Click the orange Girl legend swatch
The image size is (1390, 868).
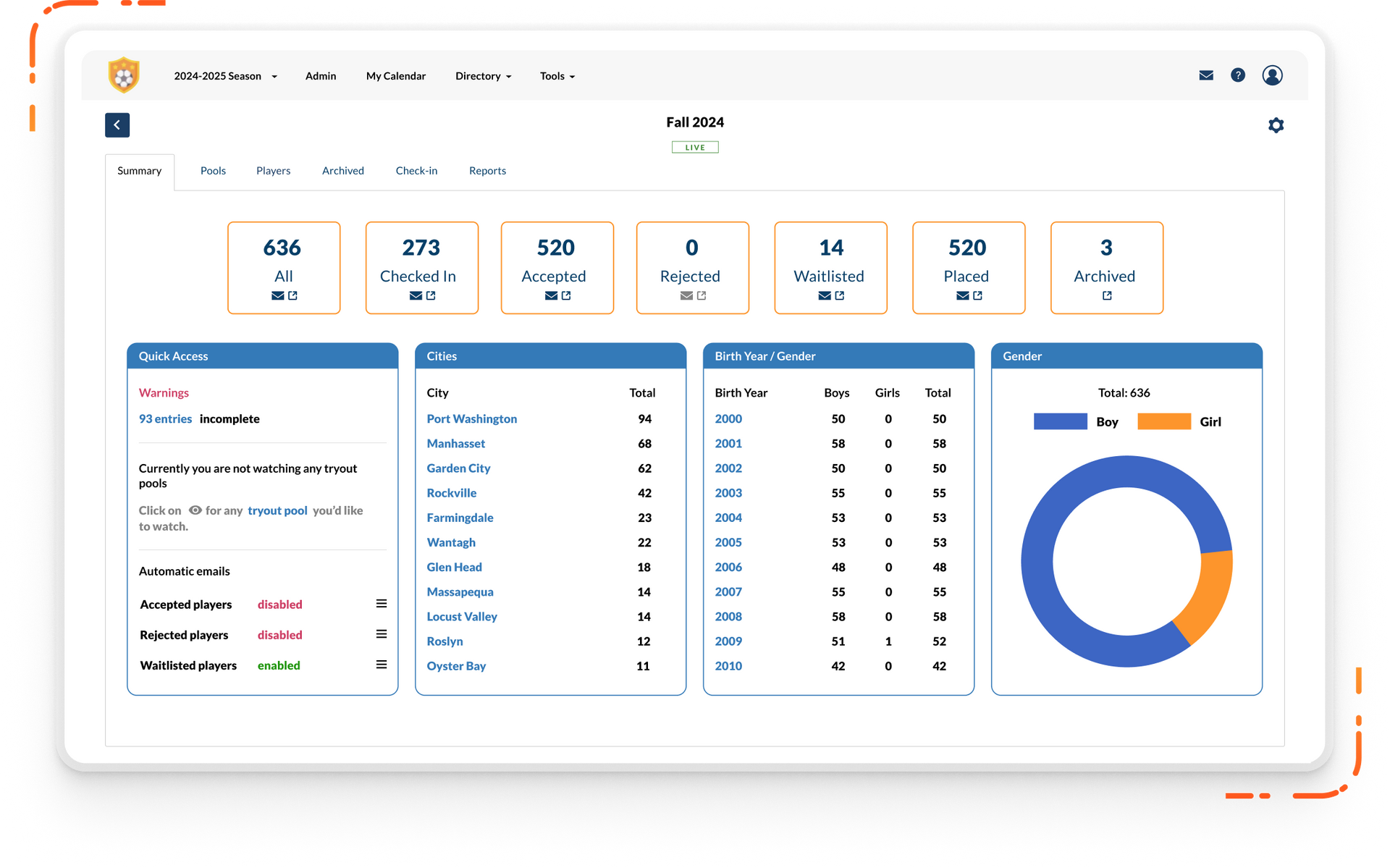(x=1163, y=422)
